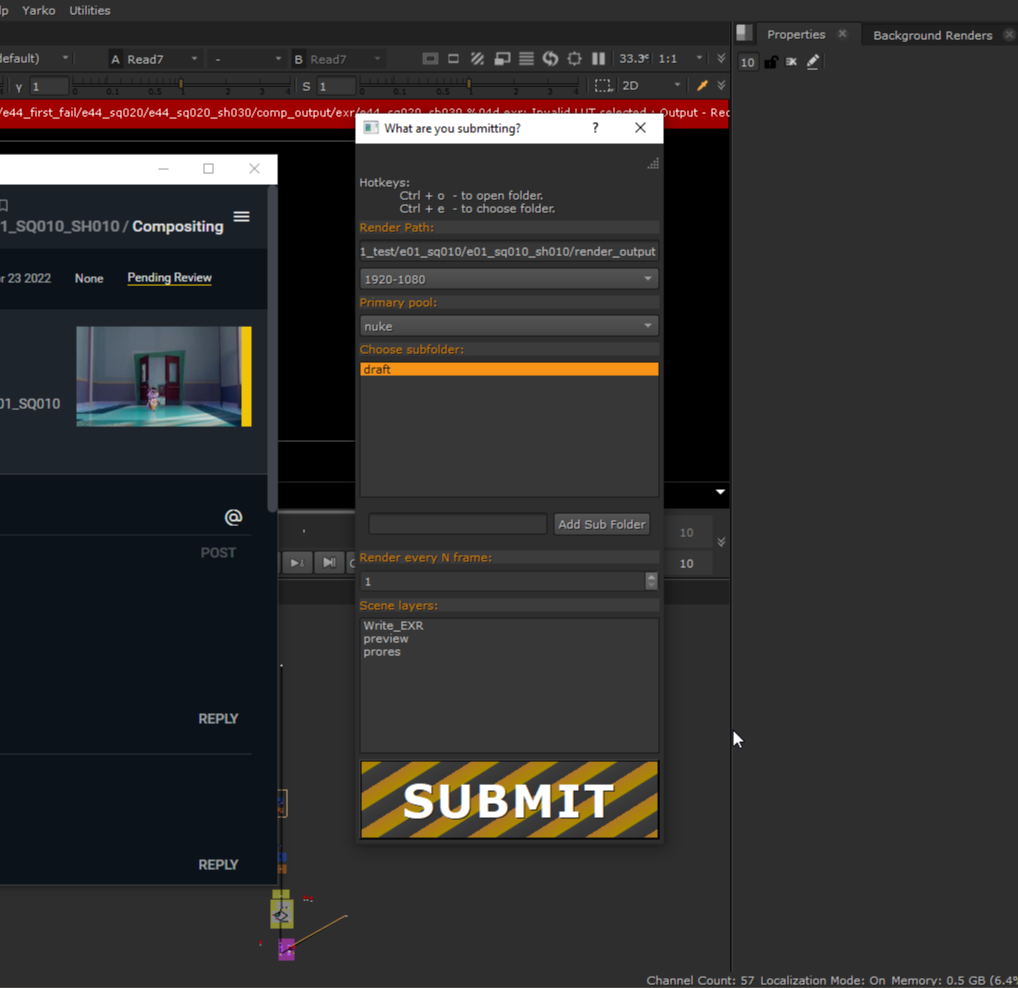Expand the double-chevron at second viewer toolbar end

(721, 85)
